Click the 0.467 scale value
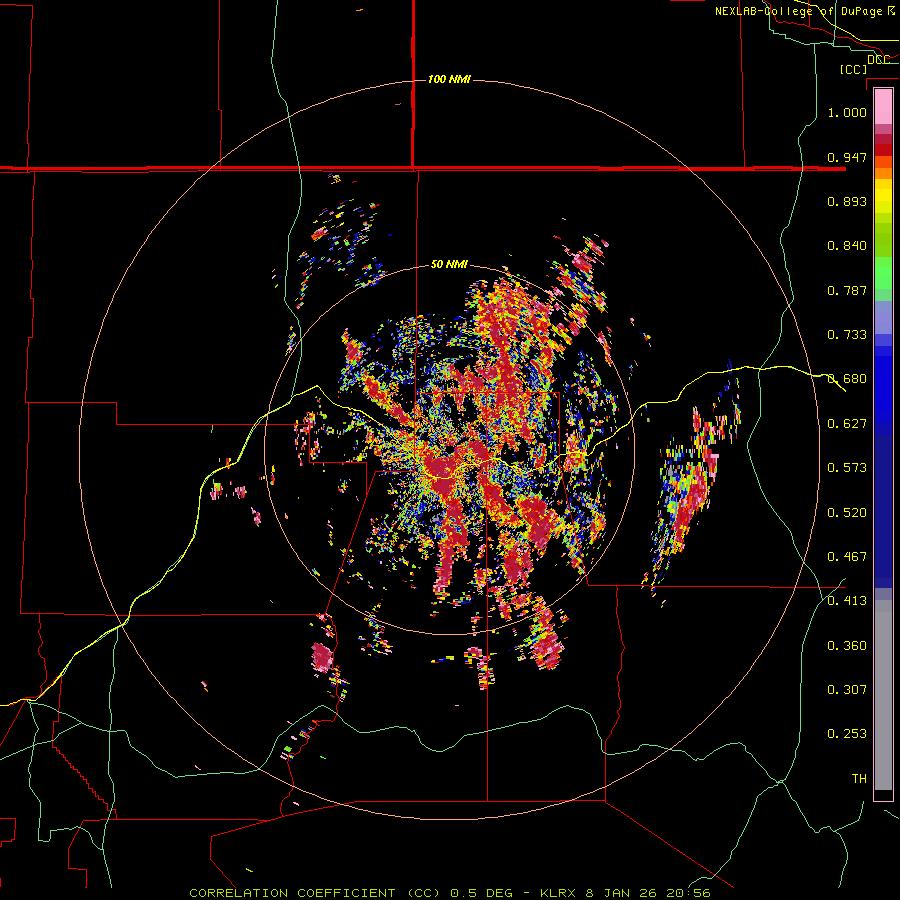 coord(847,557)
